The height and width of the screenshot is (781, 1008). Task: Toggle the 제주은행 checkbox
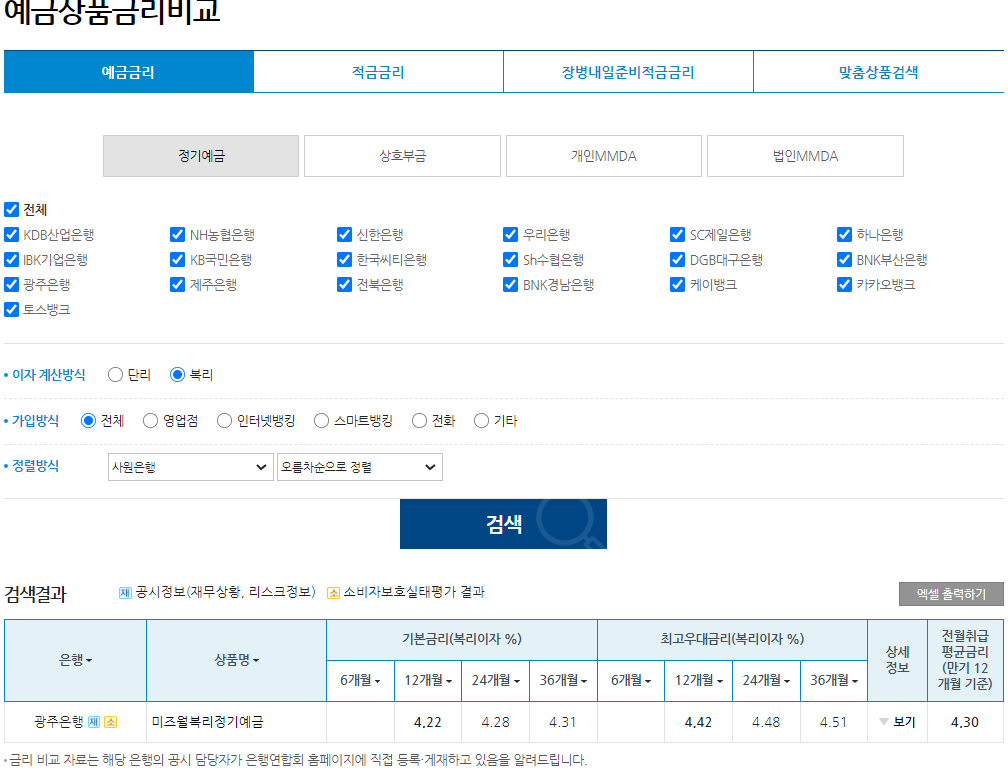pyautogui.click(x=177, y=285)
